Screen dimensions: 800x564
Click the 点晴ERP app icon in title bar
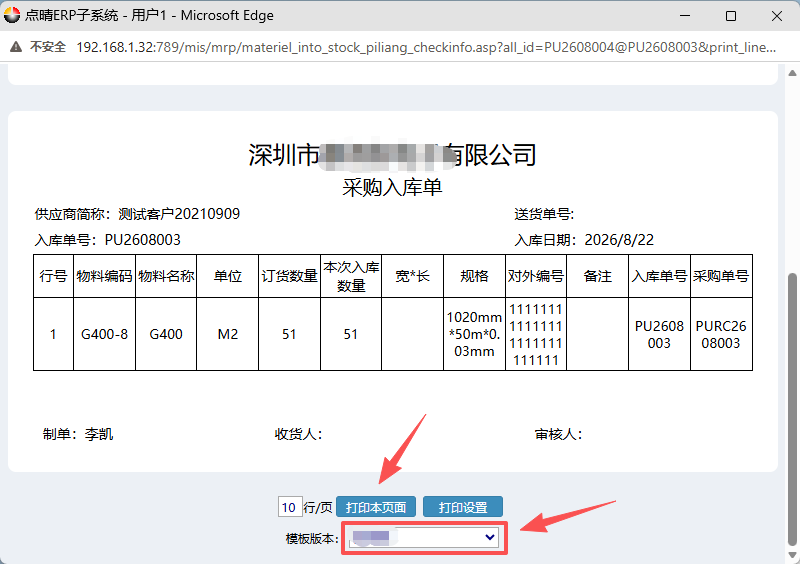[12, 15]
